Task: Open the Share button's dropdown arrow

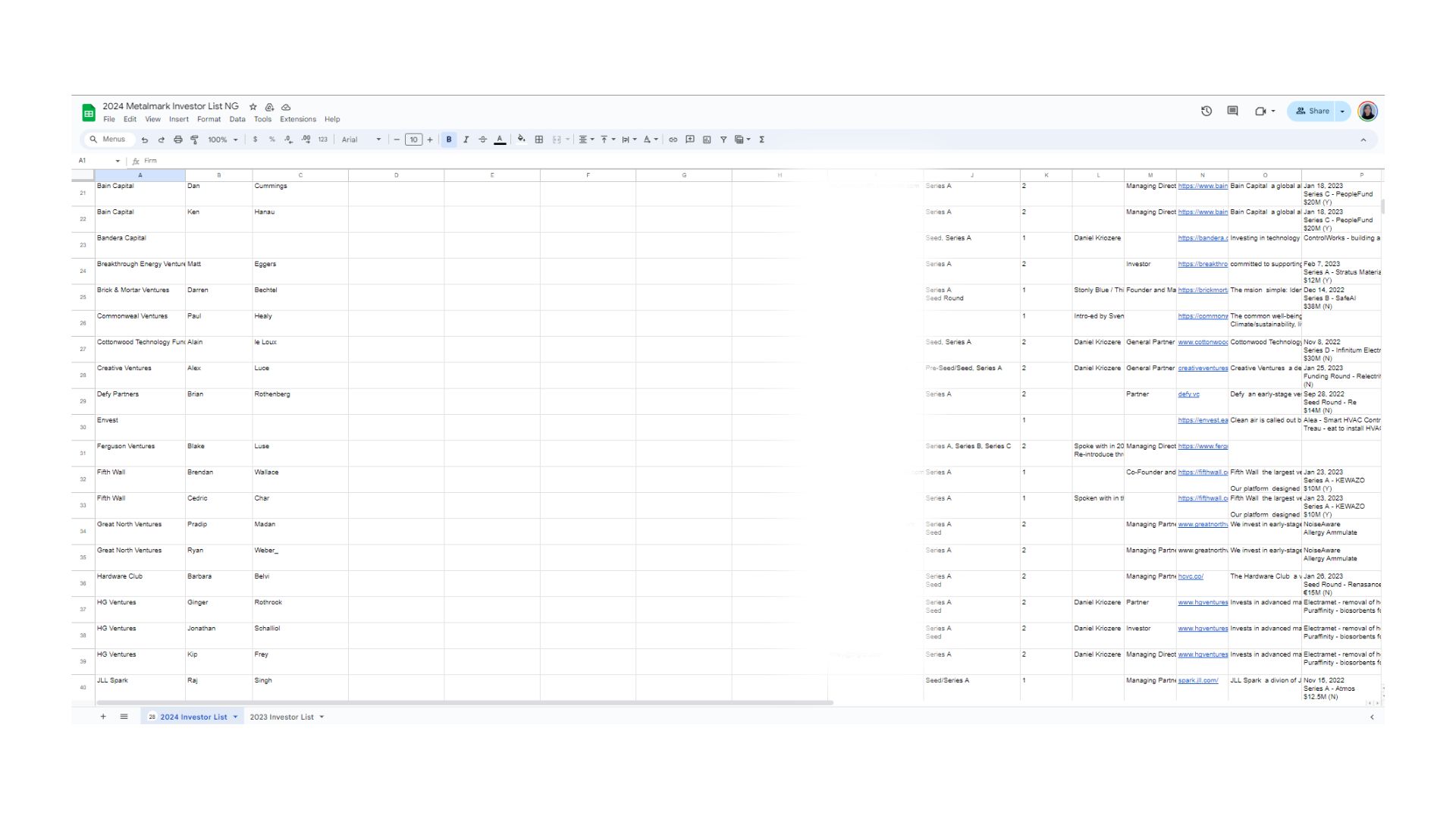Action: point(1343,111)
